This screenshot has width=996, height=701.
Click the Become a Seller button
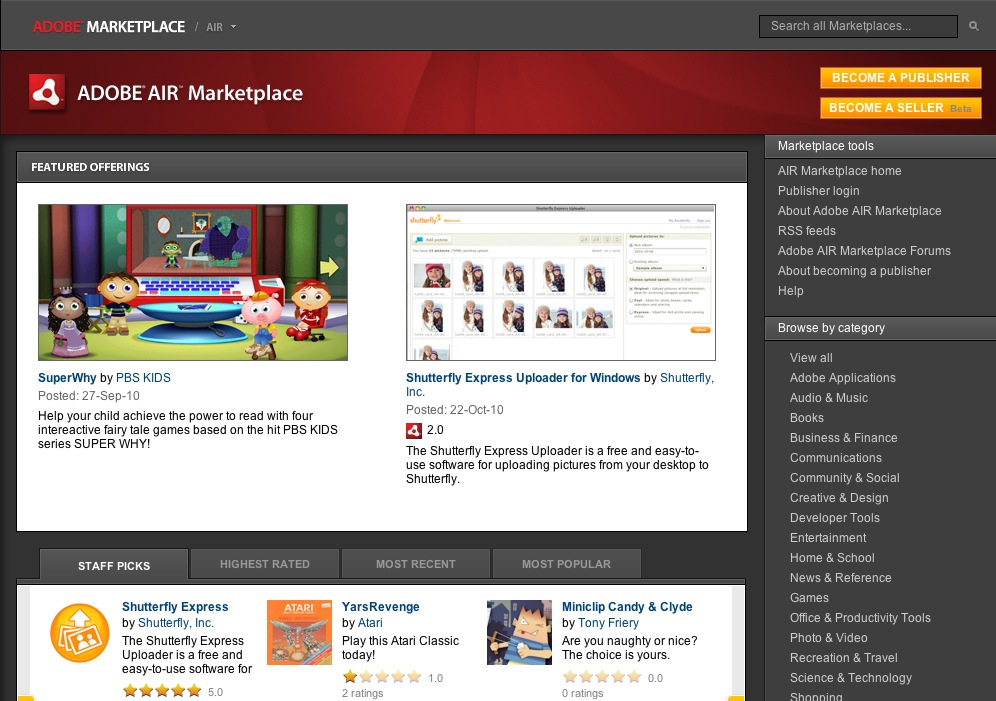pyautogui.click(x=901, y=108)
